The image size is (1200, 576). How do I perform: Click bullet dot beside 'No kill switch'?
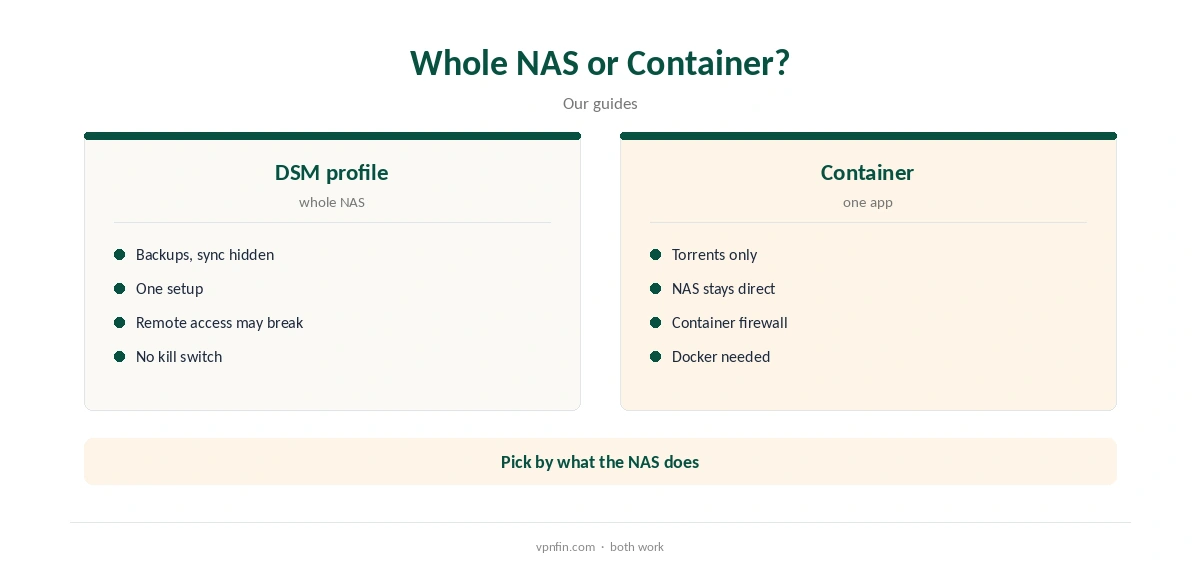(x=120, y=356)
